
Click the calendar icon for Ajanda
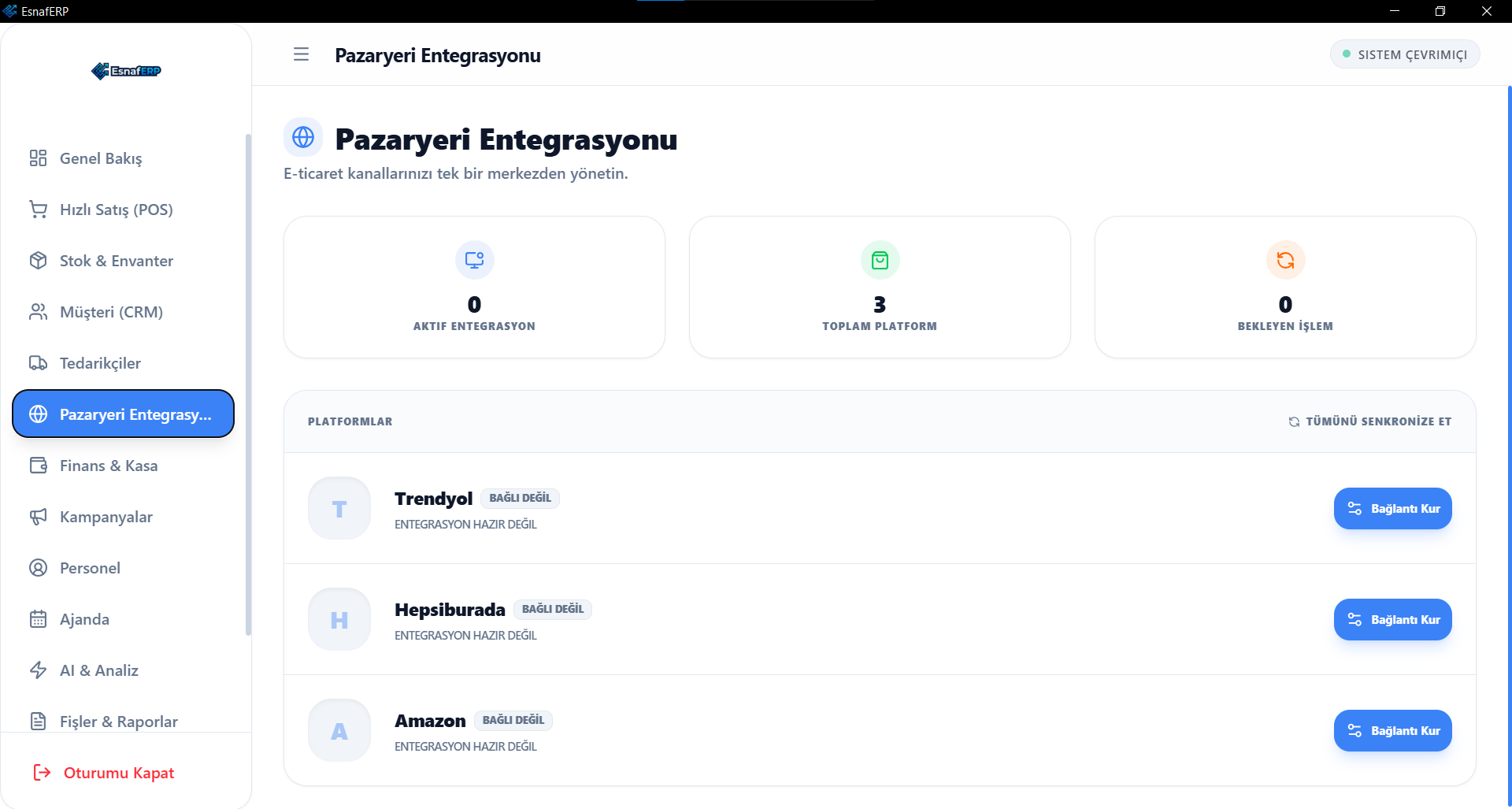click(x=38, y=619)
